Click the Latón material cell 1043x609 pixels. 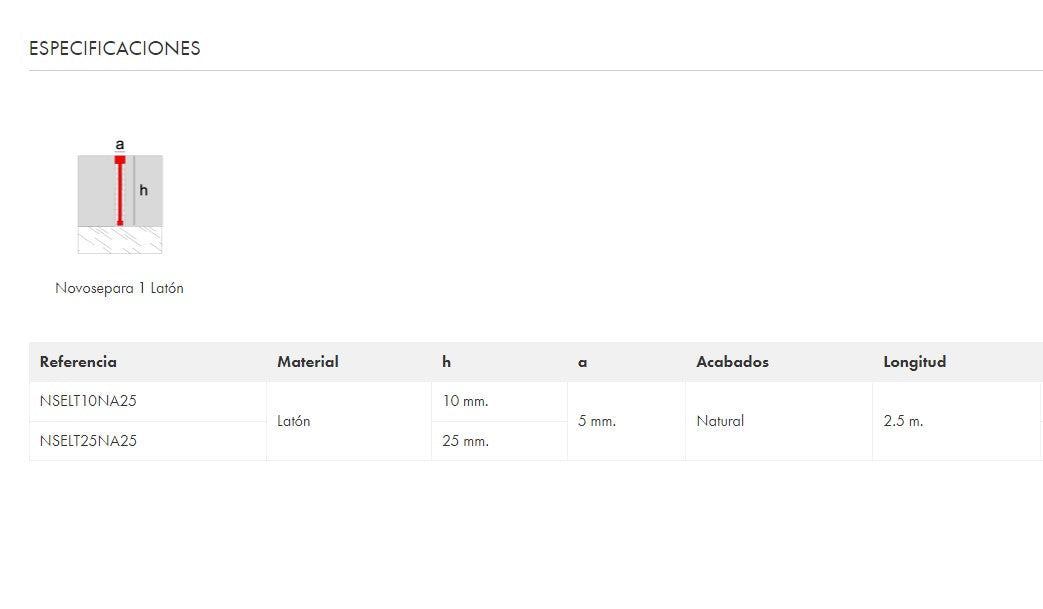point(293,421)
